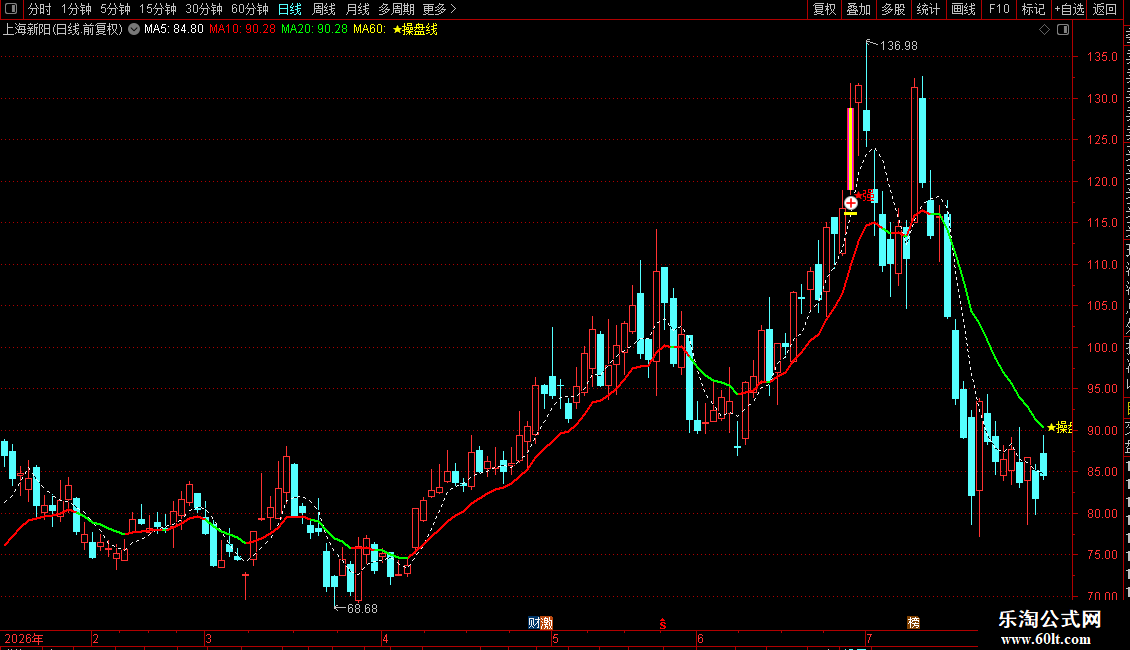This screenshot has height=650, width=1130.
Task: Select the 日线 daily tab
Action: coord(290,9)
